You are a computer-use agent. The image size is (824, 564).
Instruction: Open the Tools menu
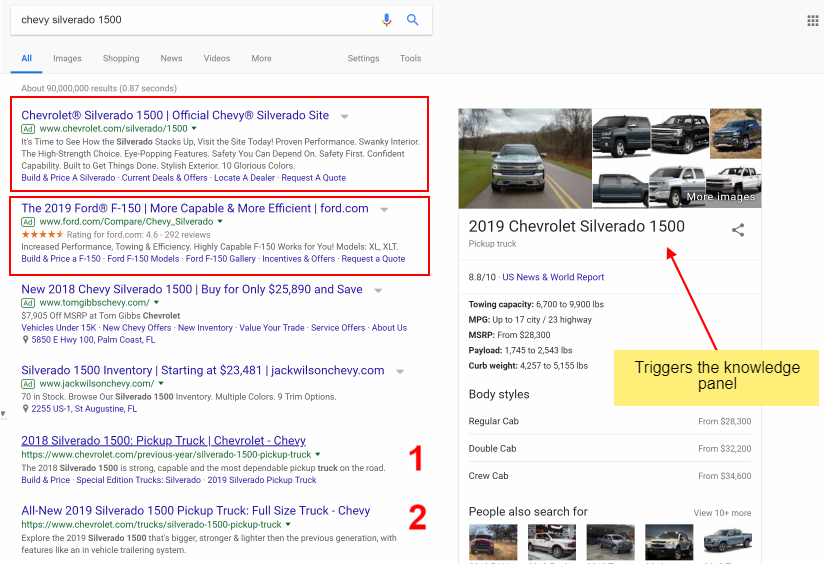pos(410,58)
